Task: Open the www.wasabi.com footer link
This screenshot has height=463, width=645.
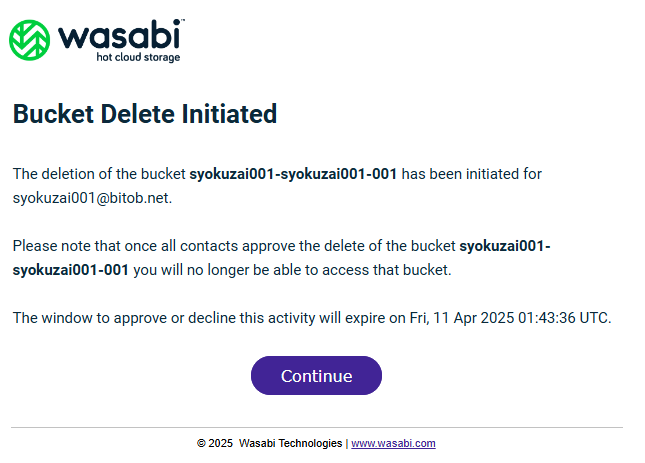Action: tap(393, 443)
